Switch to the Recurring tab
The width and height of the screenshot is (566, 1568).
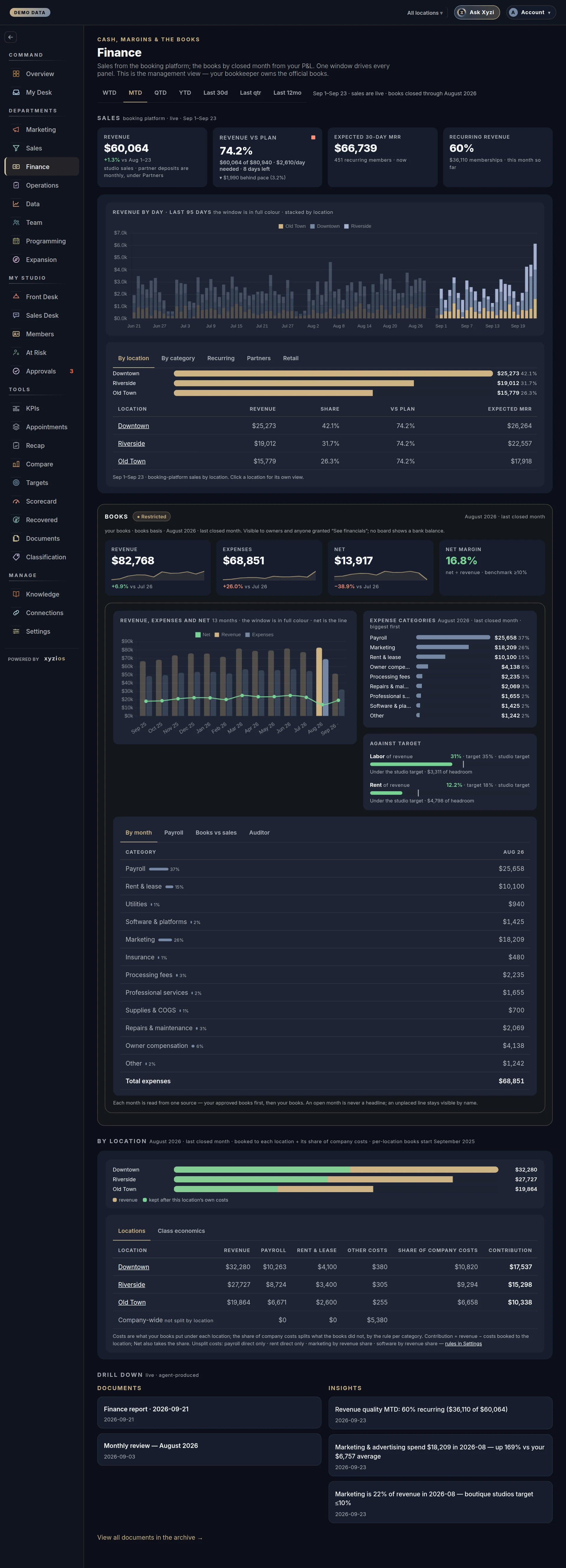[221, 358]
